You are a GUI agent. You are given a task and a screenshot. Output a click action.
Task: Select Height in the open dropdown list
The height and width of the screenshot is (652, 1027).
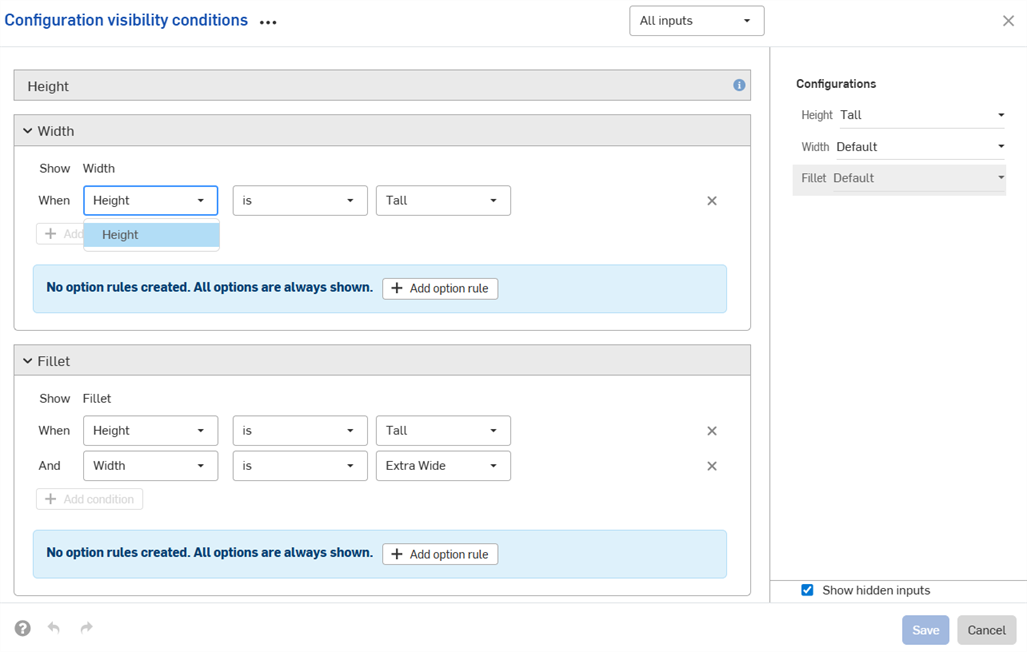pyautogui.click(x=151, y=235)
